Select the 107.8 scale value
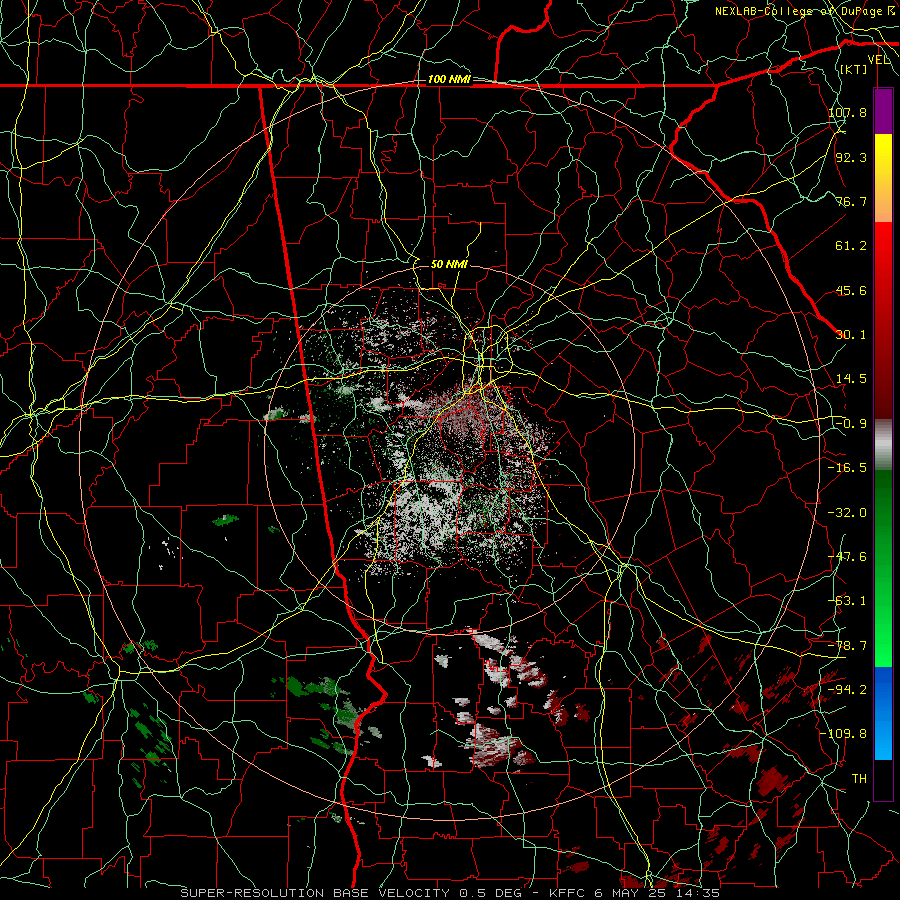Image resolution: width=900 pixels, height=900 pixels. [x=847, y=112]
